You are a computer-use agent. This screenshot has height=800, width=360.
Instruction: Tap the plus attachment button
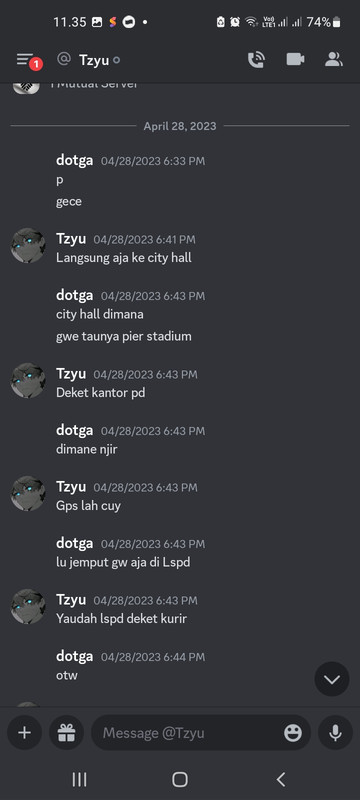click(x=24, y=733)
